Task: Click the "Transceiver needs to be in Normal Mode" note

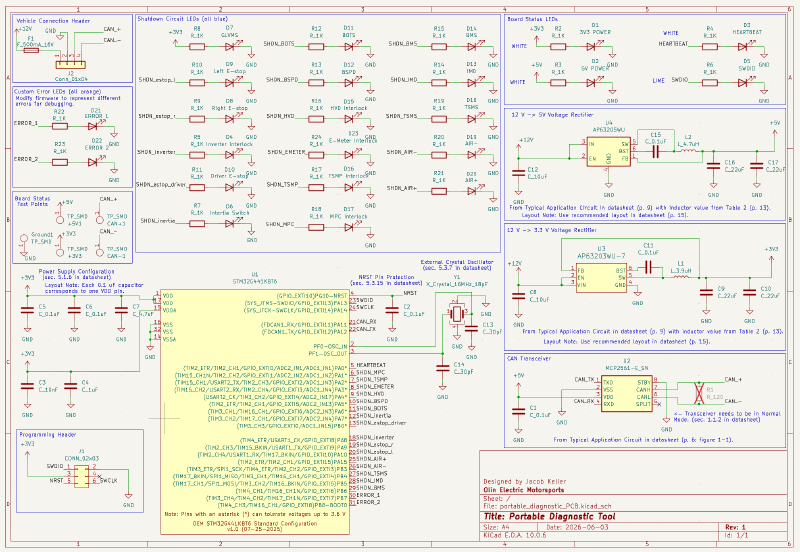Action: [x=727, y=417]
